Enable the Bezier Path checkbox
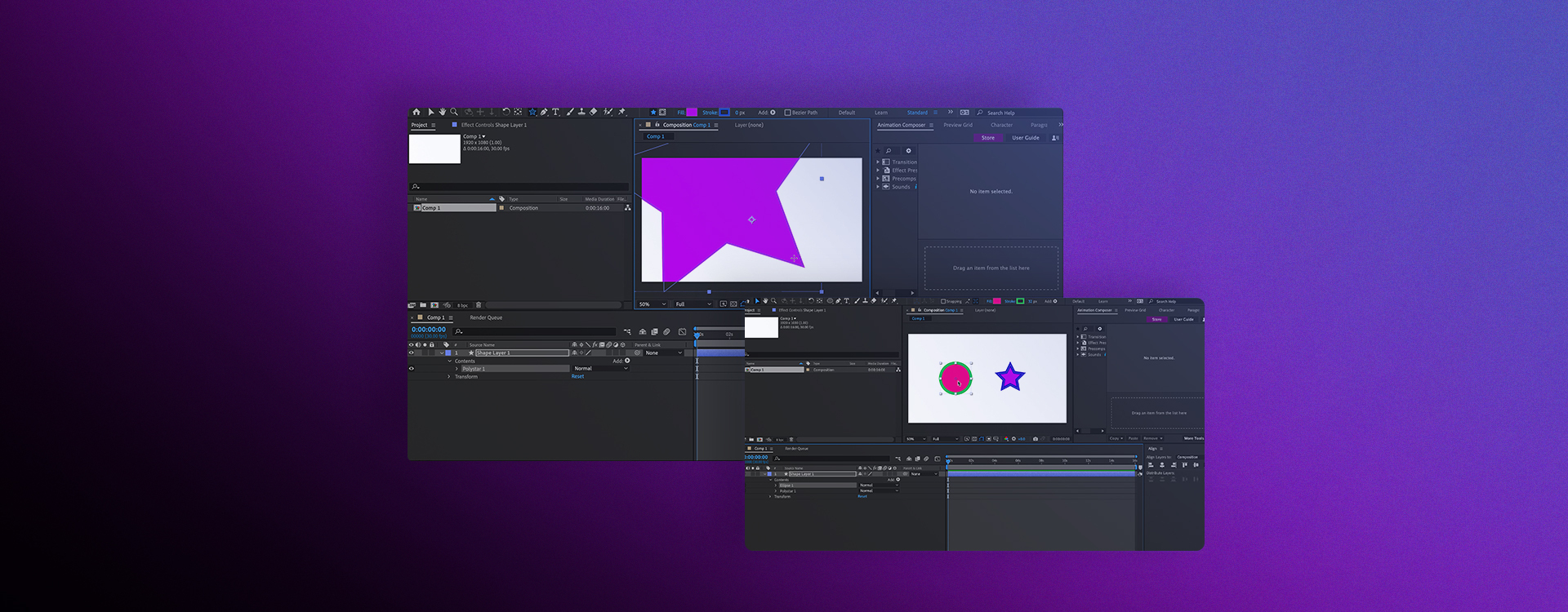Screen dimensions: 1568x612 coord(787,113)
